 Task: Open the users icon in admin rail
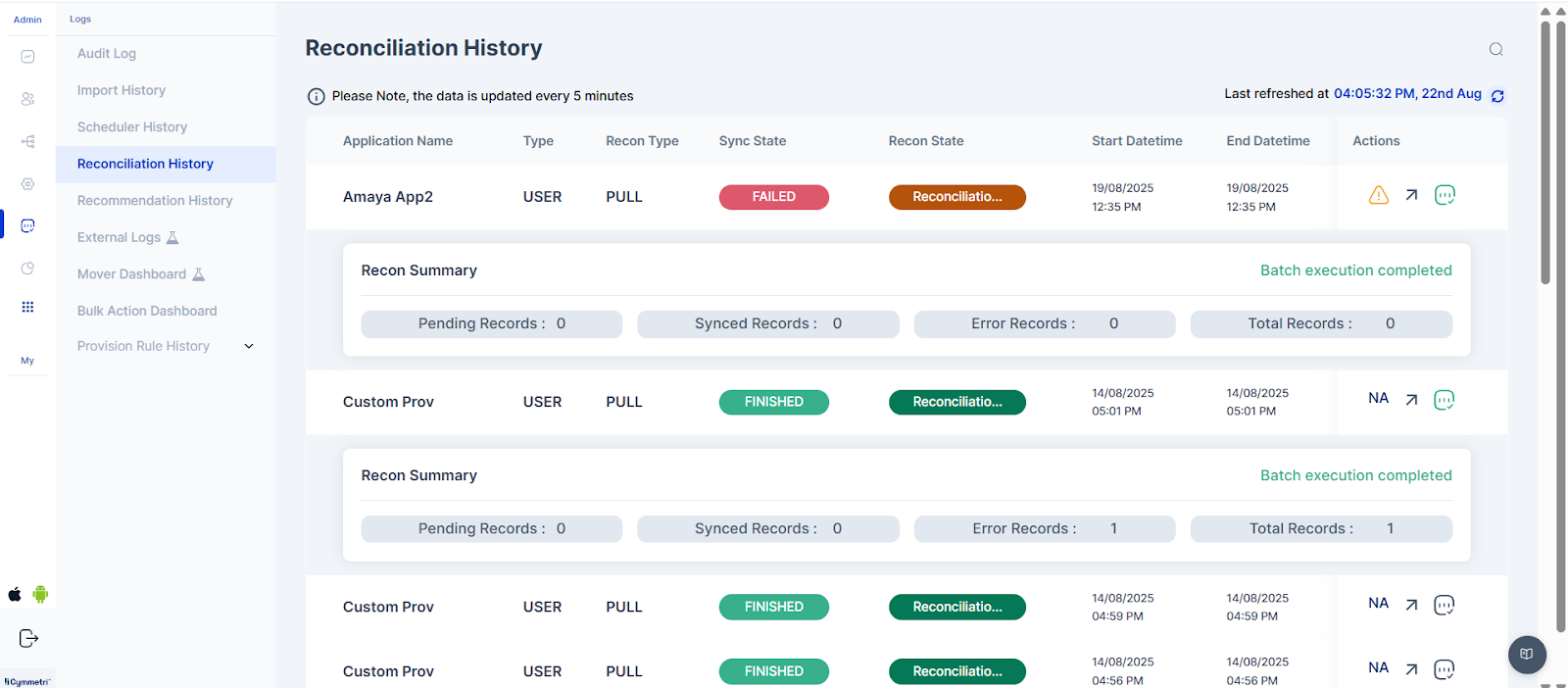pos(27,99)
